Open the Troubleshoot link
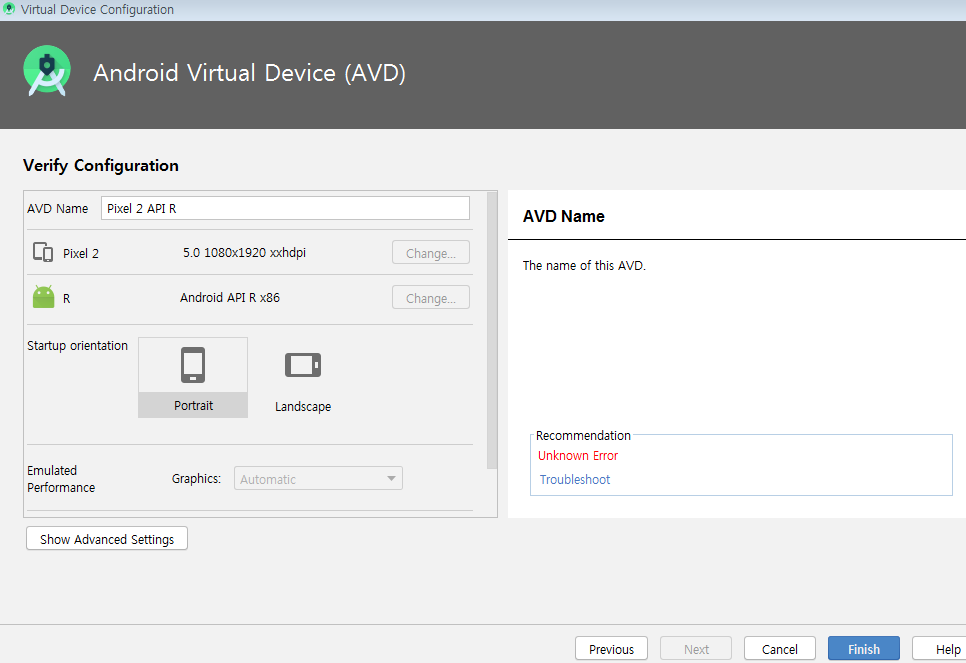The width and height of the screenshot is (966, 663). click(x=575, y=479)
